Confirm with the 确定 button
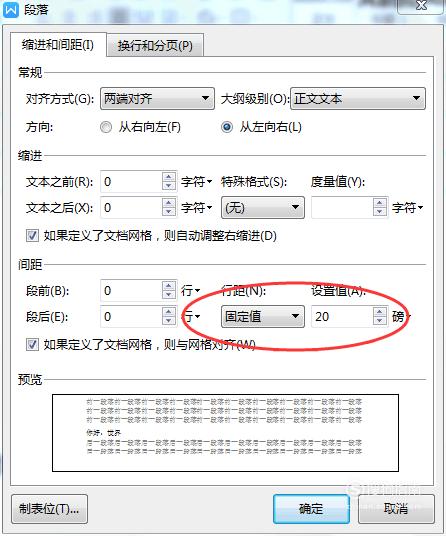446x536 pixels. click(x=311, y=509)
